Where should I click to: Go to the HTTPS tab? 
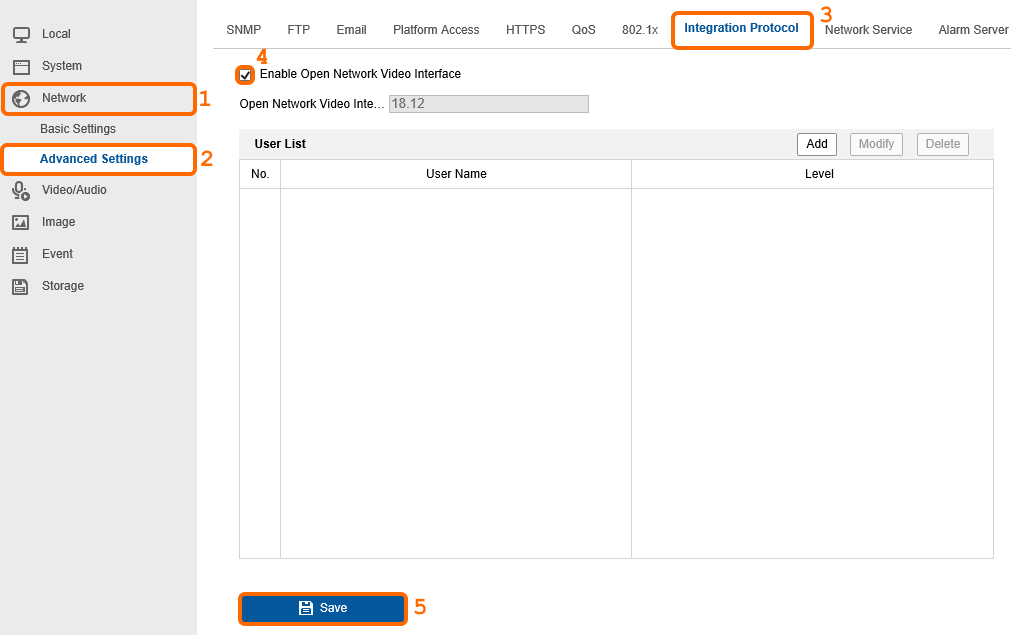click(x=525, y=30)
